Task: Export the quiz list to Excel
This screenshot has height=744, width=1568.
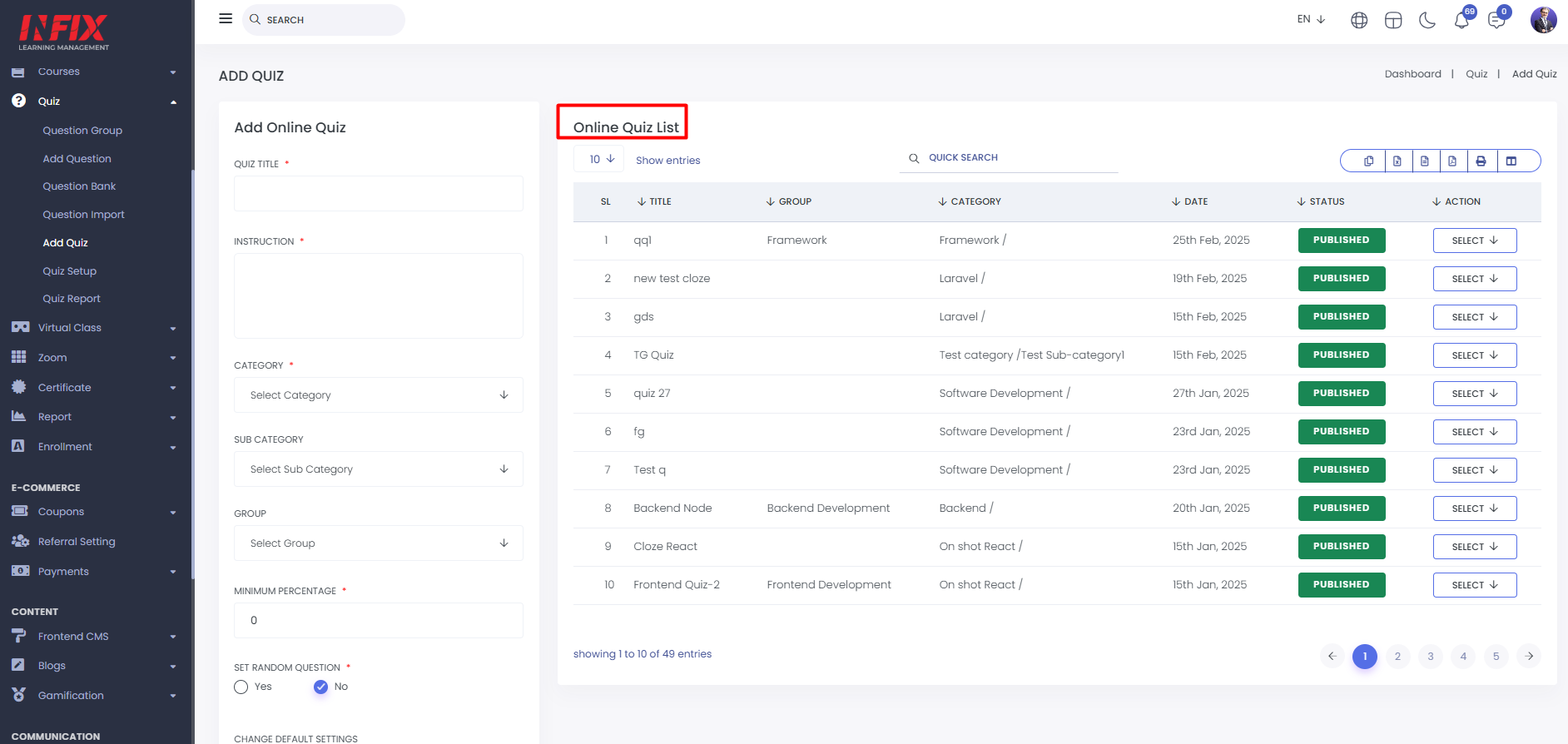Action: [x=1397, y=161]
